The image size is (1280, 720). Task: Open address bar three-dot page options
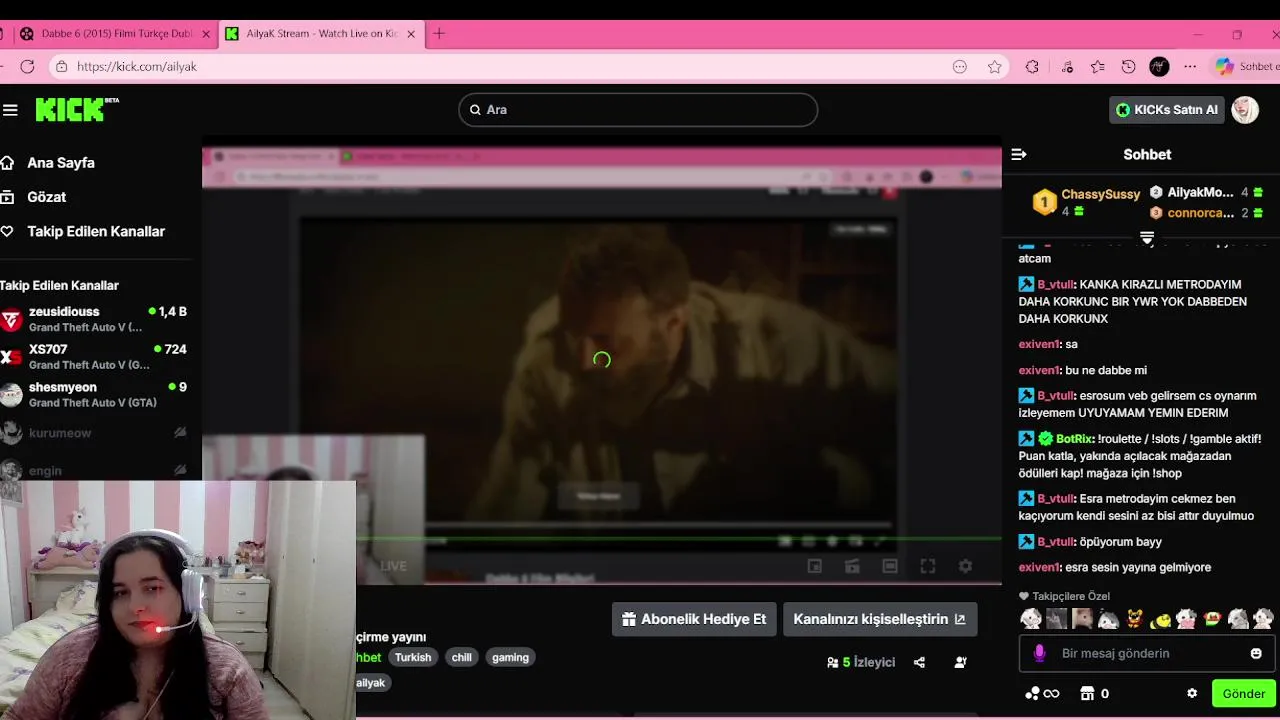click(x=960, y=66)
